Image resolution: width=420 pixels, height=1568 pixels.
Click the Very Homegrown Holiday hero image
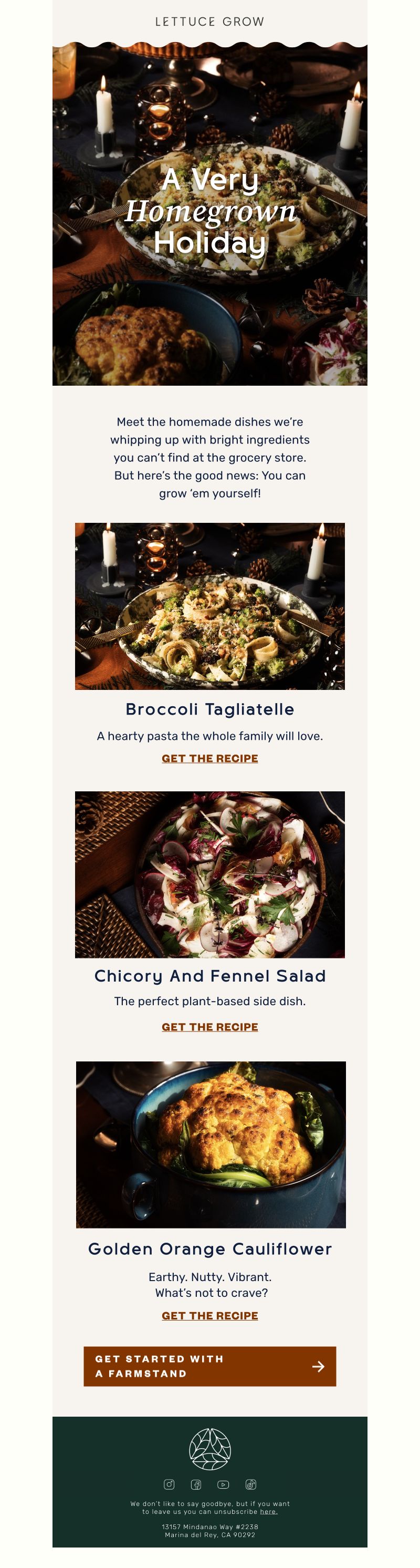[209, 213]
